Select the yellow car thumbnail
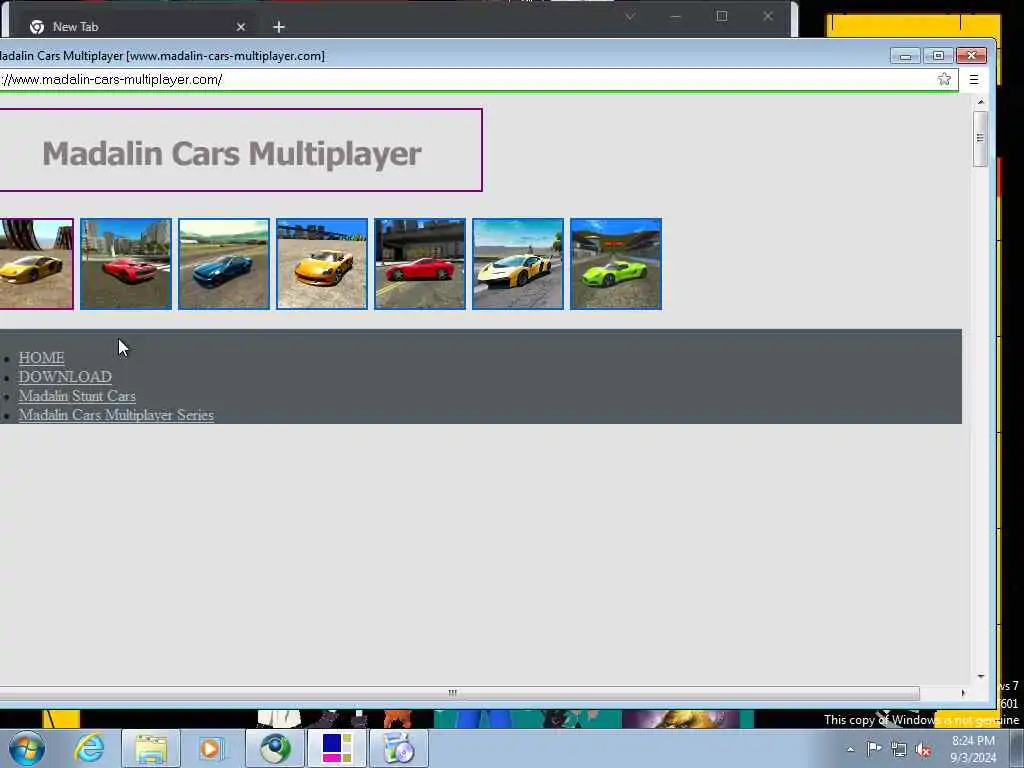 click(x=37, y=264)
